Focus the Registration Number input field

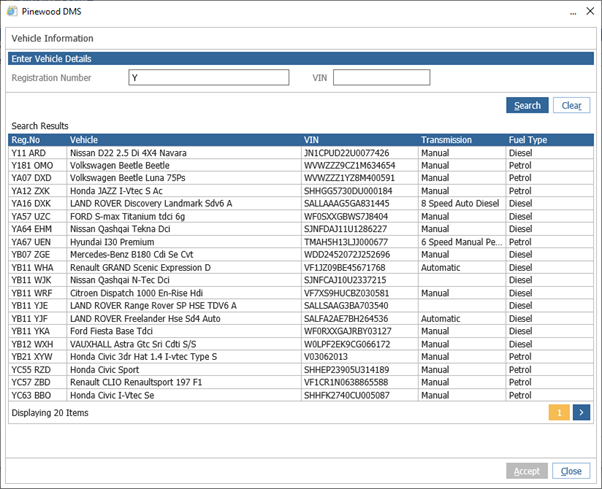[209, 78]
